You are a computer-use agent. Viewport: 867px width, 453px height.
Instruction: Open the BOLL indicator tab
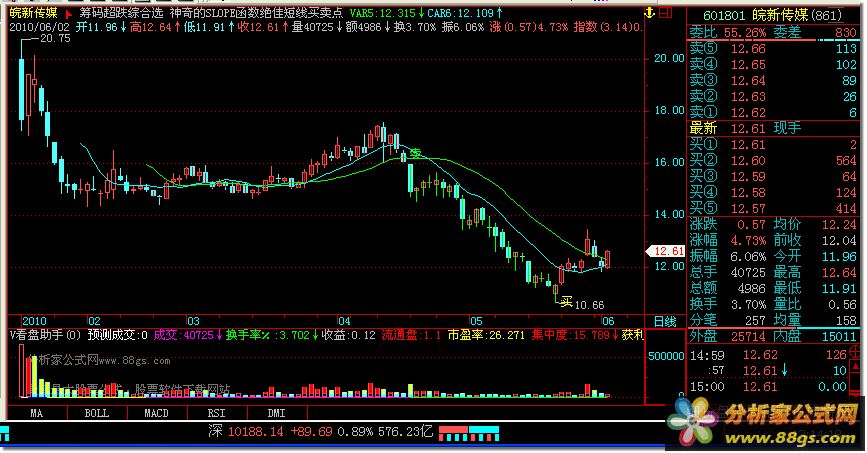click(96, 413)
